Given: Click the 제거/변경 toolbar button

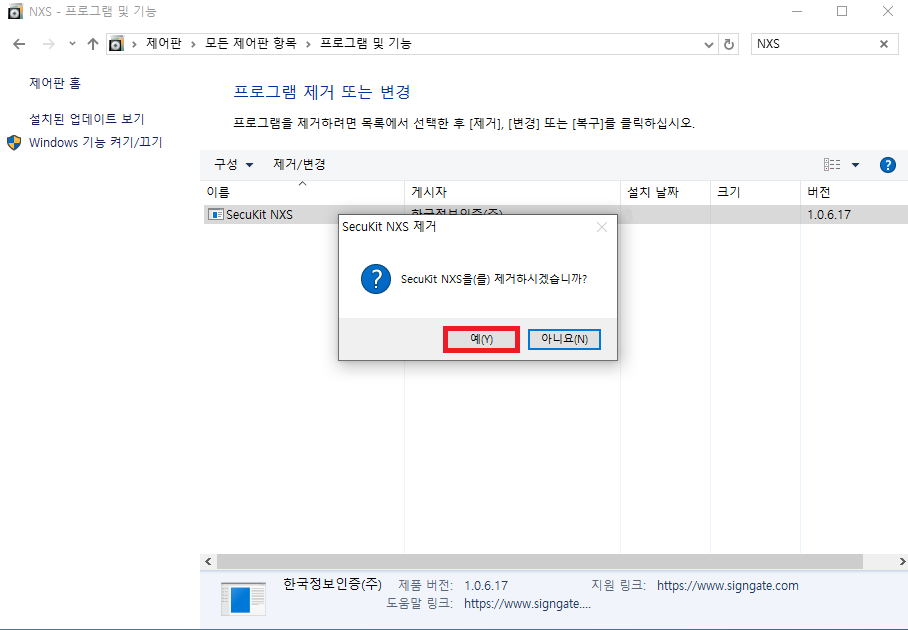Looking at the screenshot, I should tap(299, 164).
